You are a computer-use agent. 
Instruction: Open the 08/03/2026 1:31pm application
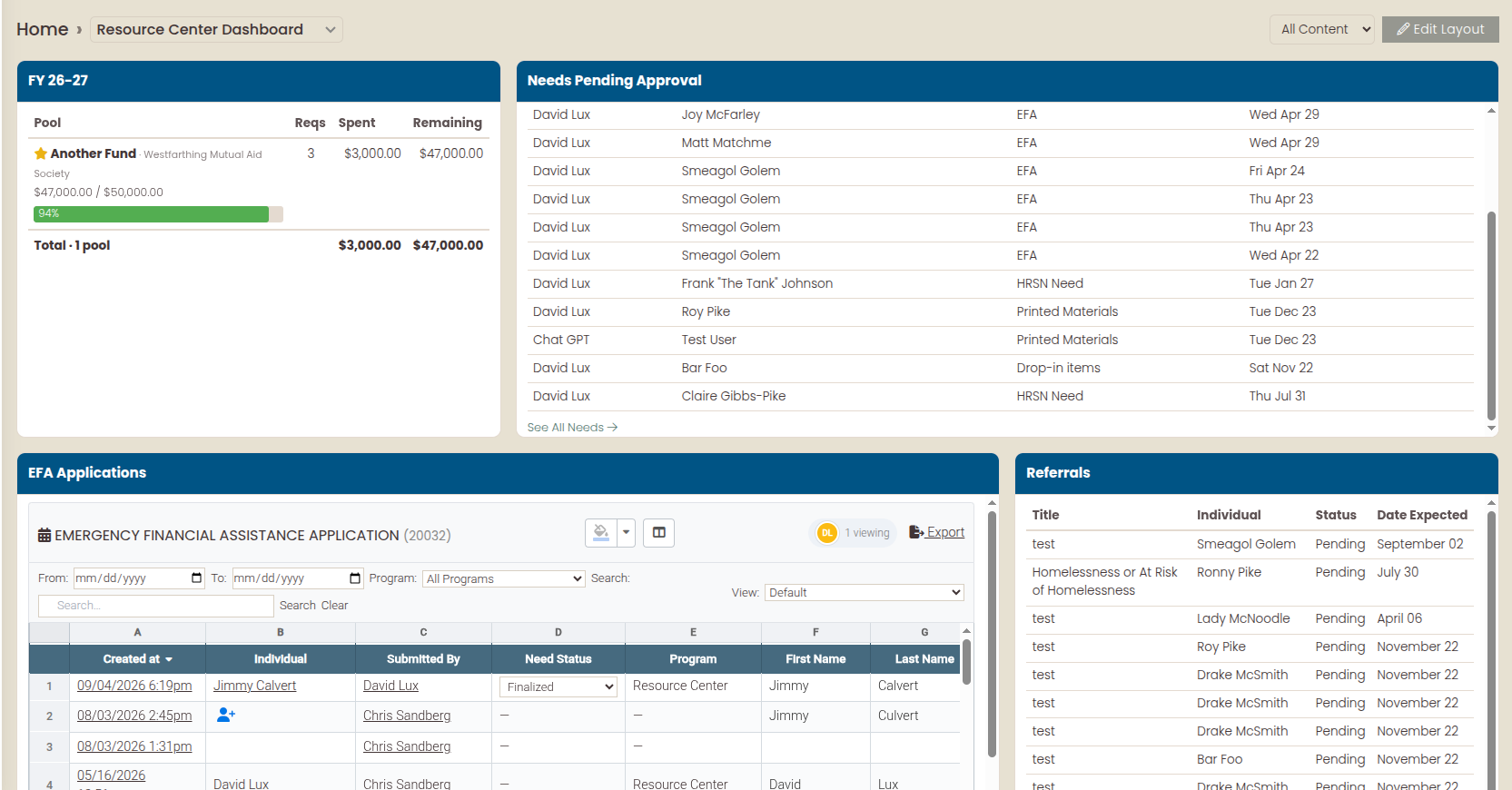(x=134, y=746)
